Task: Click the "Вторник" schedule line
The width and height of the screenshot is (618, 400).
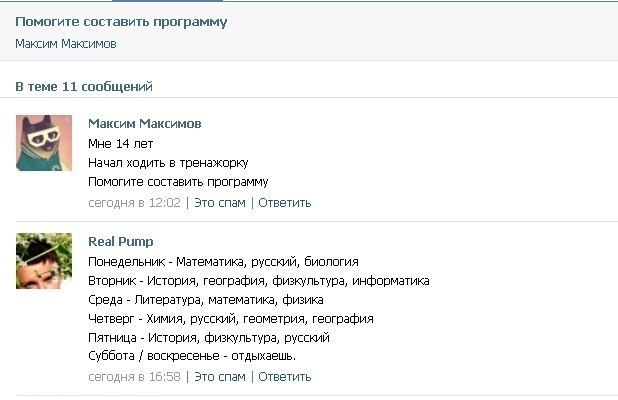Action: tap(258, 281)
